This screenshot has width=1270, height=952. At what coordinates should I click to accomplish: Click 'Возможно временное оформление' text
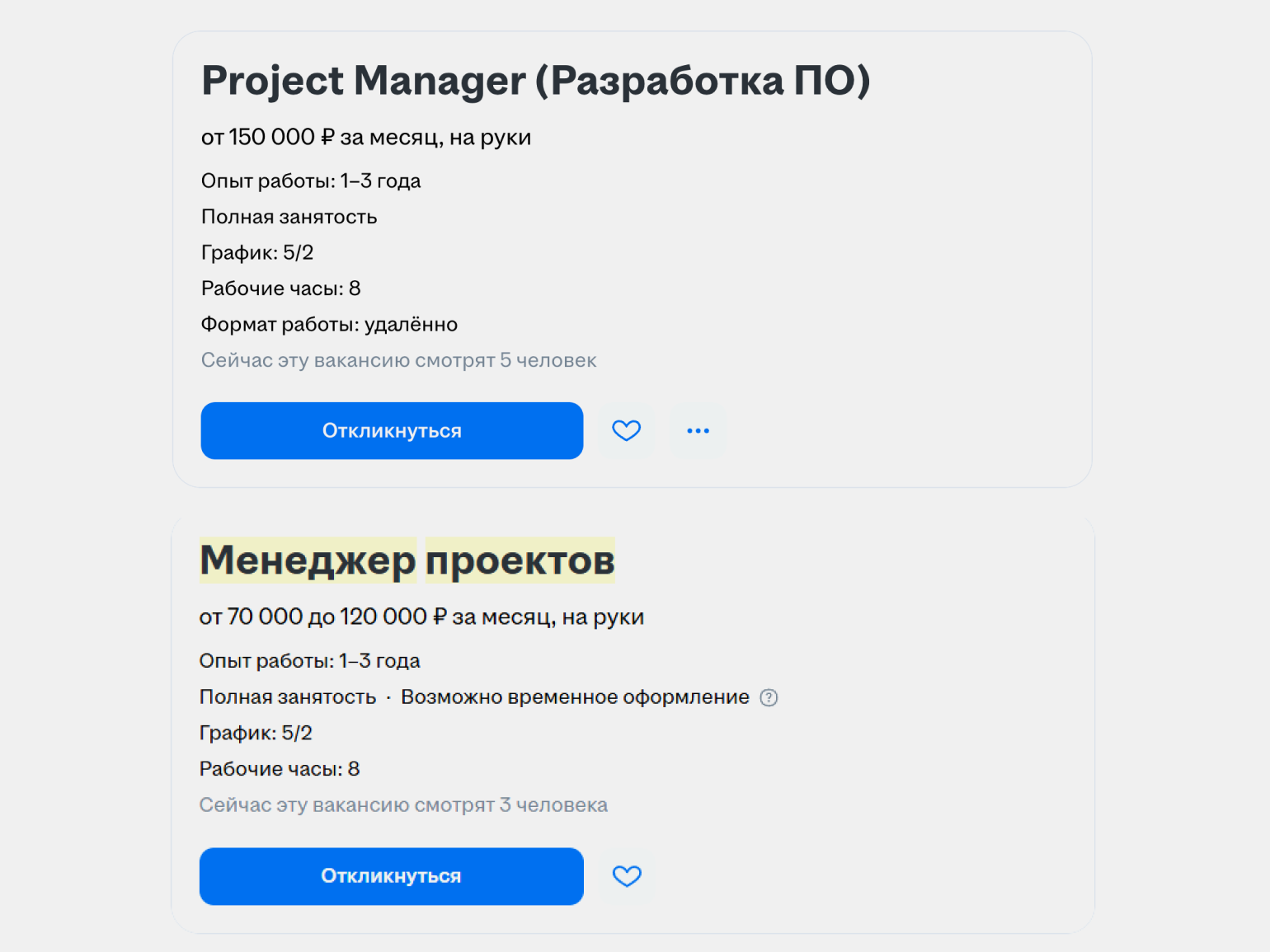point(575,697)
